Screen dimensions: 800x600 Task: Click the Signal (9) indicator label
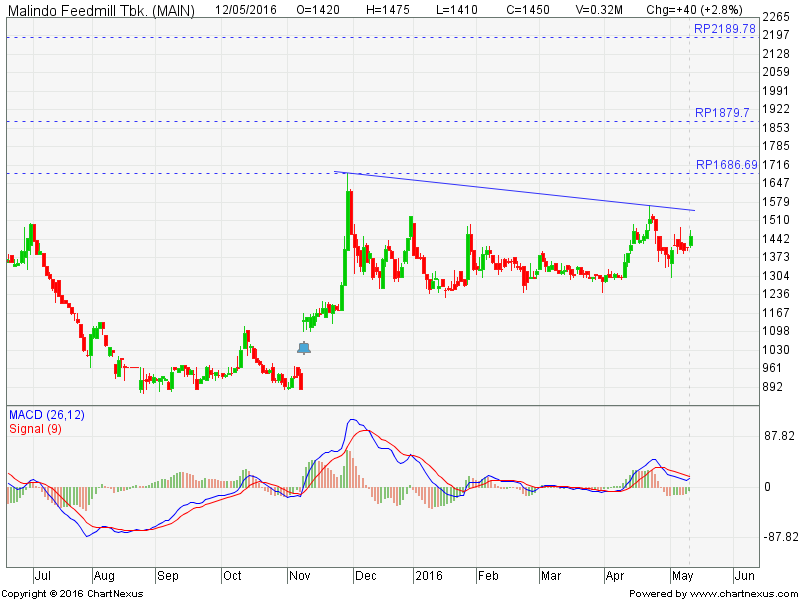tap(35, 429)
